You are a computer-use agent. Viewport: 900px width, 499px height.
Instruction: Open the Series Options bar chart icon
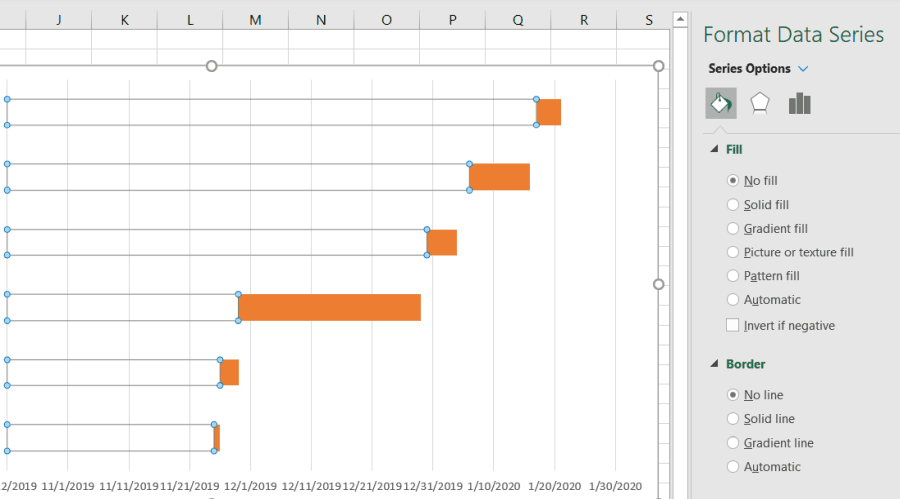[x=799, y=103]
